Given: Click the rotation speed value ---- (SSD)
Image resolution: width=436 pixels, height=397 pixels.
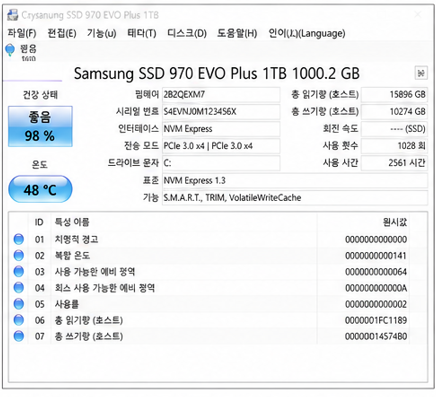Looking at the screenshot, I should tap(394, 129).
